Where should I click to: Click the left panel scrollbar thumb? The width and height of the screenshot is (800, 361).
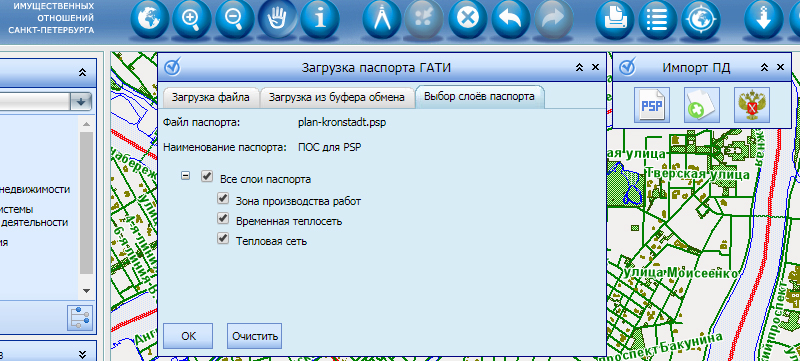coord(86,202)
